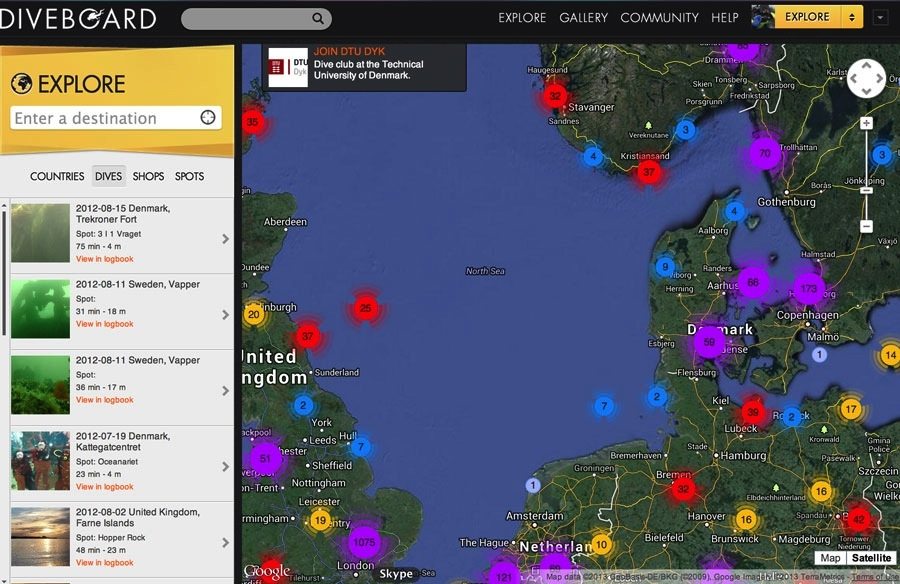900x584 pixels.
Task: Click the purple 1075 cluster near London
Action: (x=364, y=542)
